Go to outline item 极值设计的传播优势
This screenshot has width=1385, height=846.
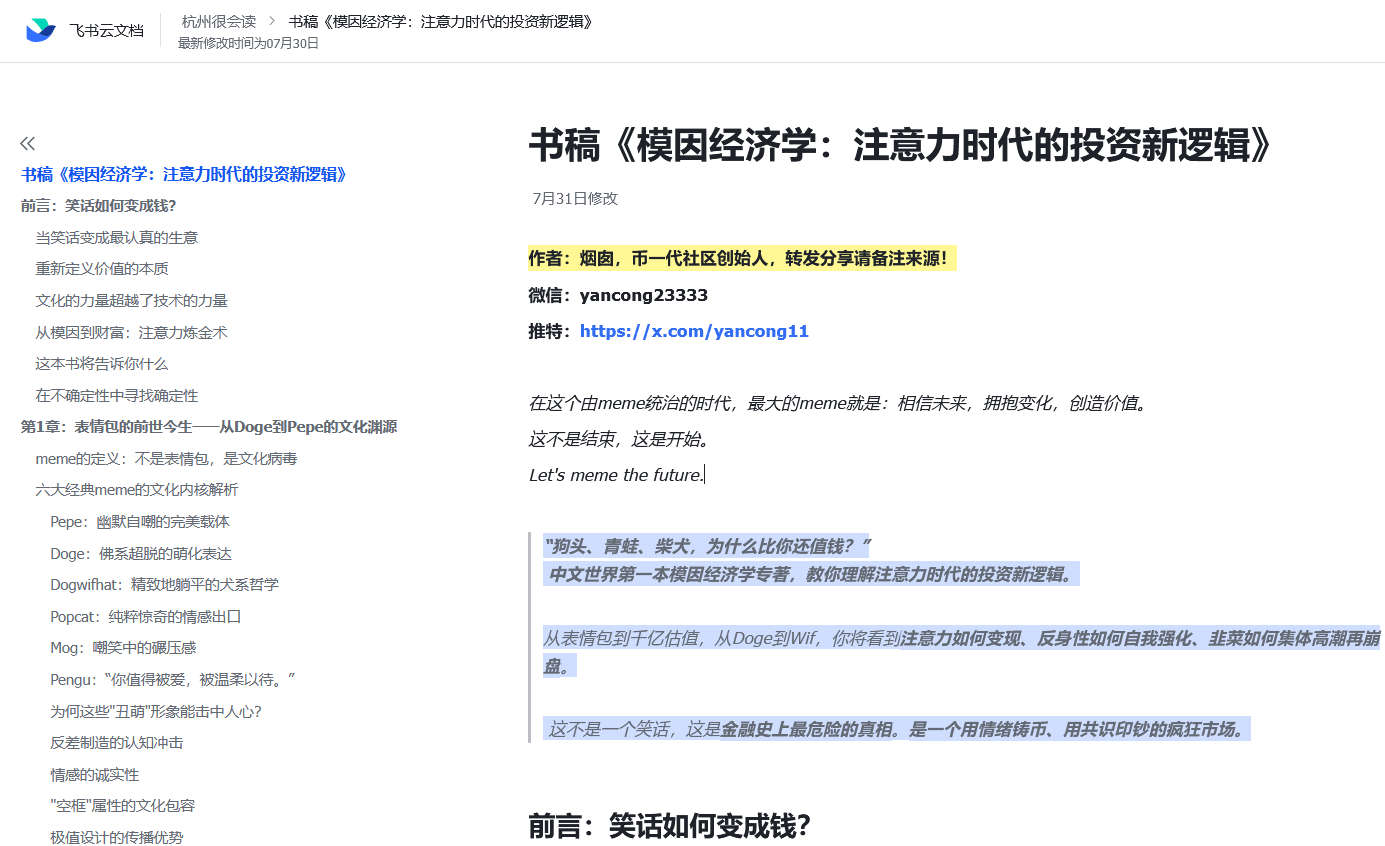click(x=117, y=838)
